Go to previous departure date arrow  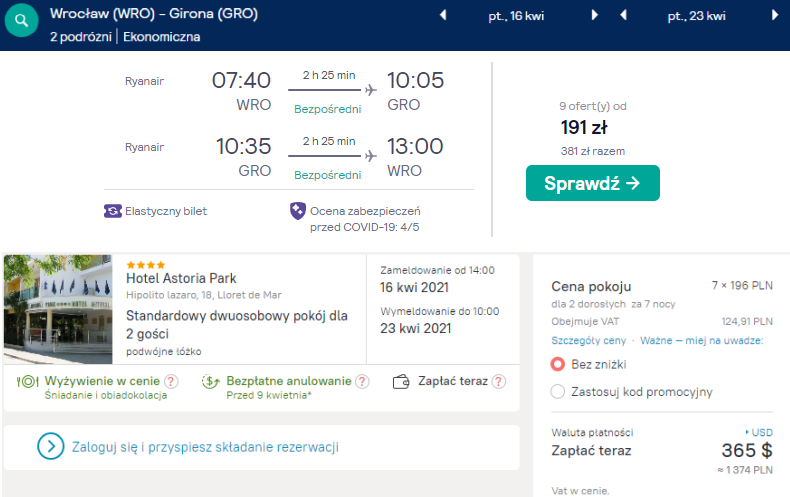click(442, 15)
